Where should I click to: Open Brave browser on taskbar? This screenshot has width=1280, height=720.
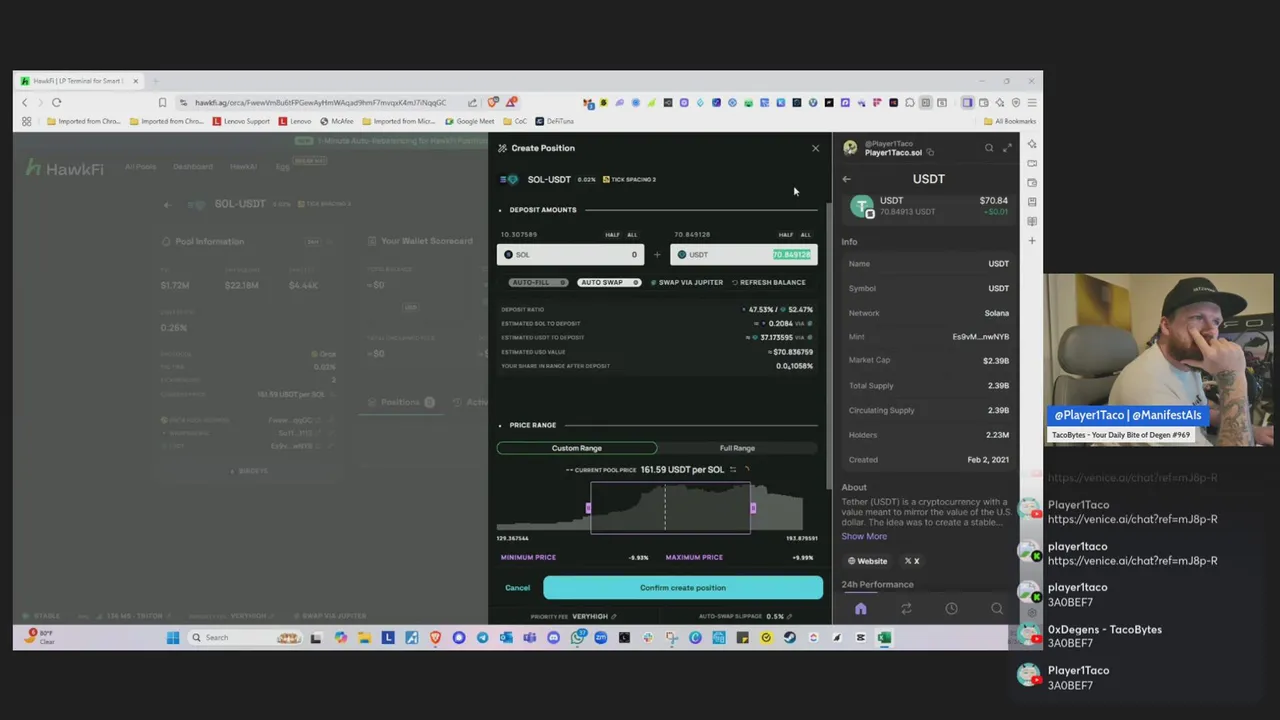tap(435, 637)
